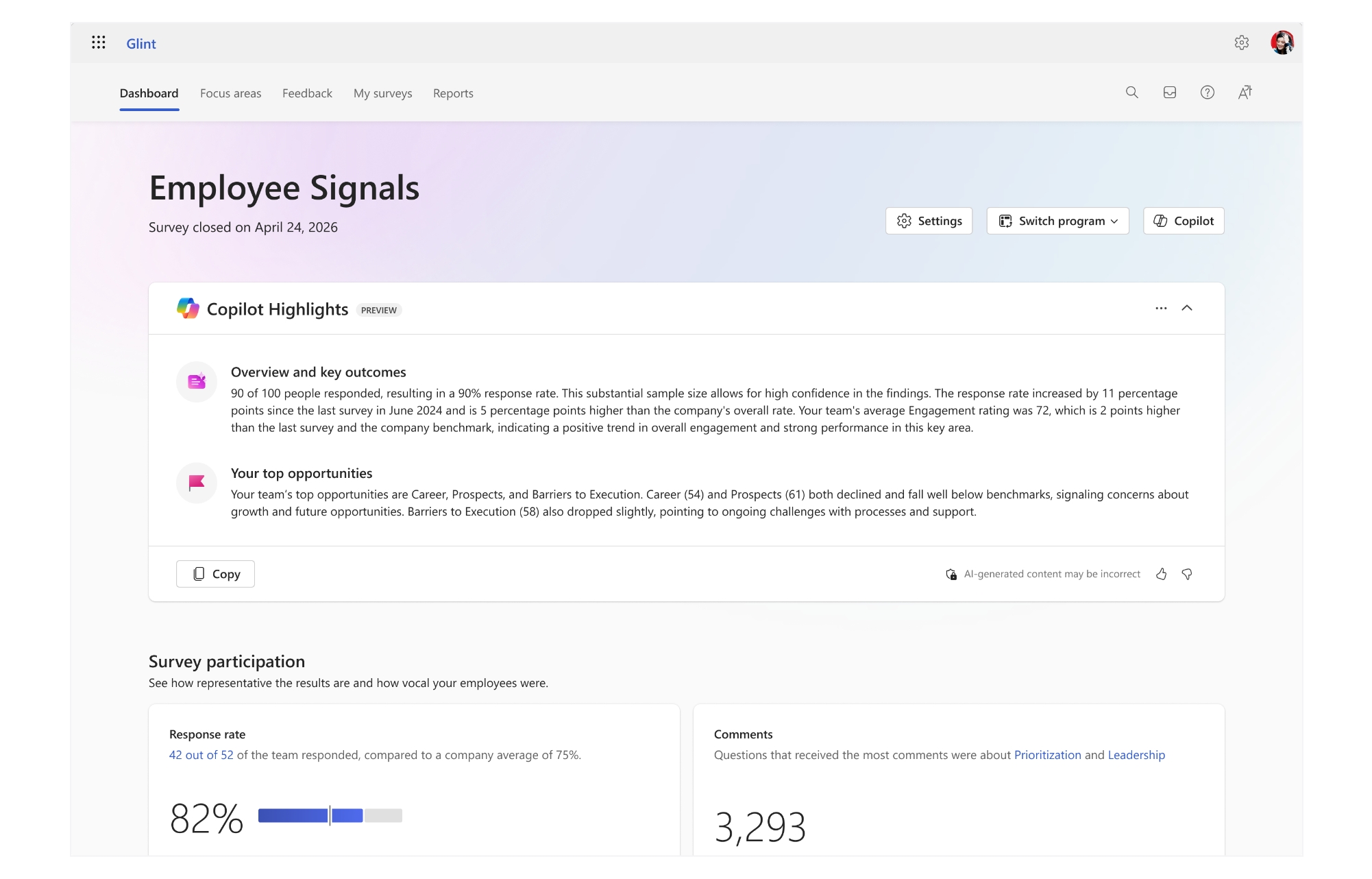Open the Reports tab

tap(452, 93)
